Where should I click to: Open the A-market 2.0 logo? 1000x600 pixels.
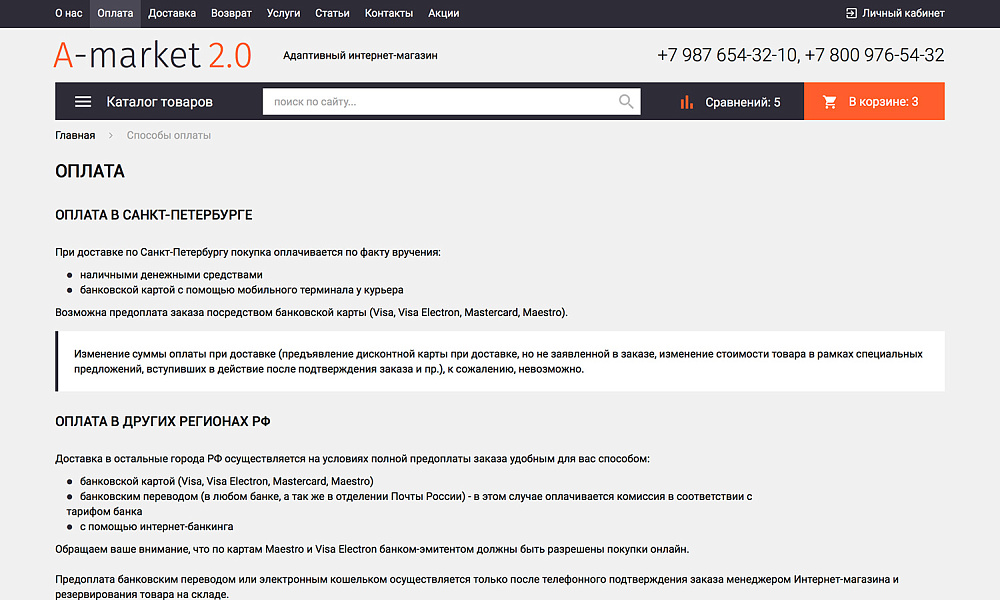point(152,55)
